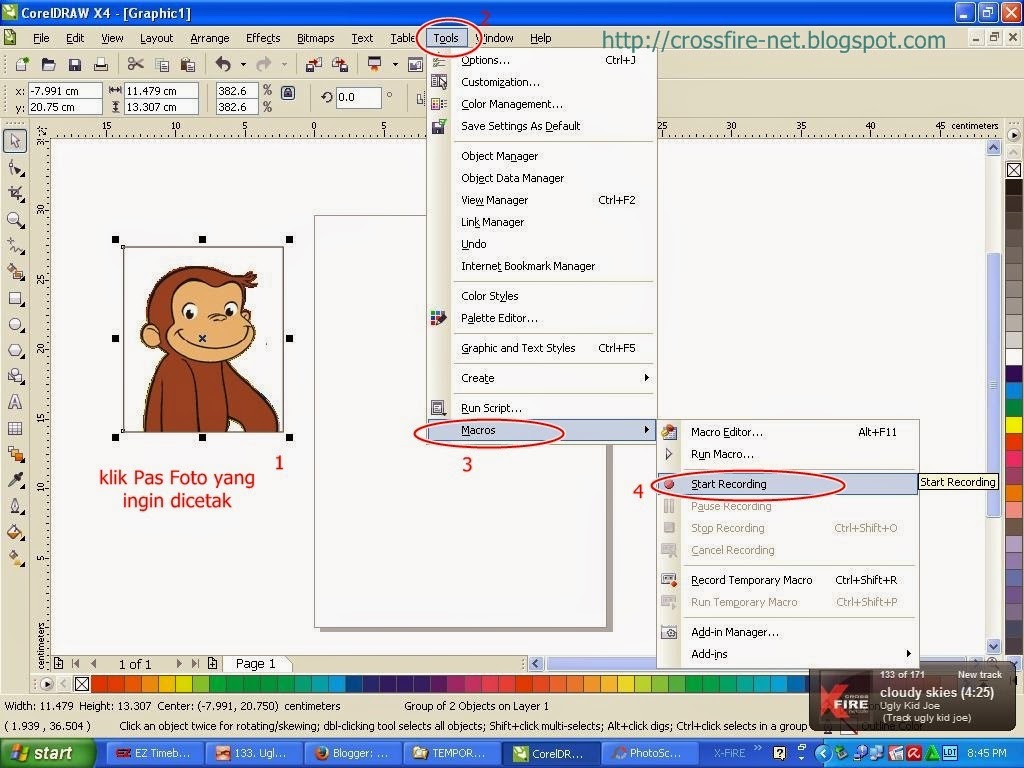Select the Text tool
The width and height of the screenshot is (1024, 768).
tap(15, 402)
